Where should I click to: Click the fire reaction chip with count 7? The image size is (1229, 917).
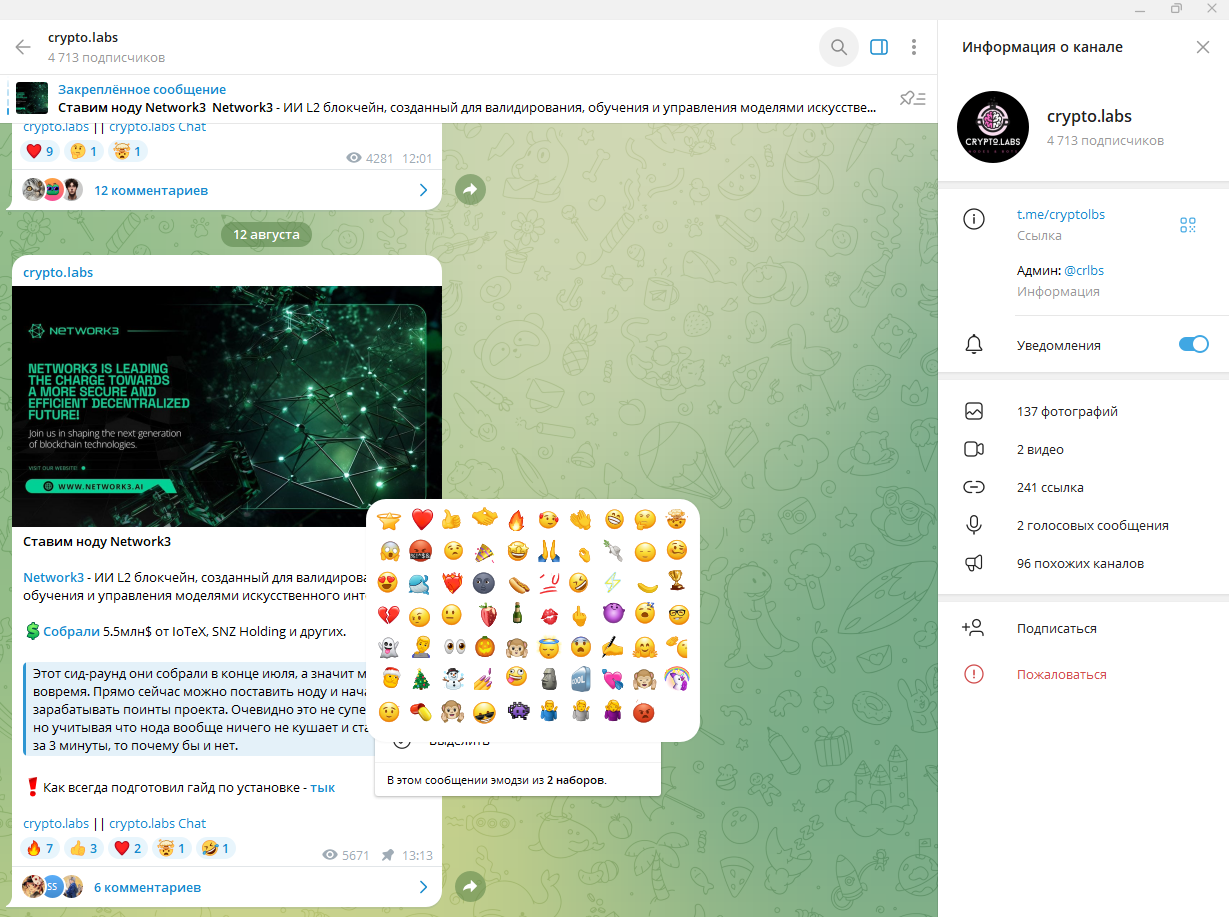click(x=40, y=848)
